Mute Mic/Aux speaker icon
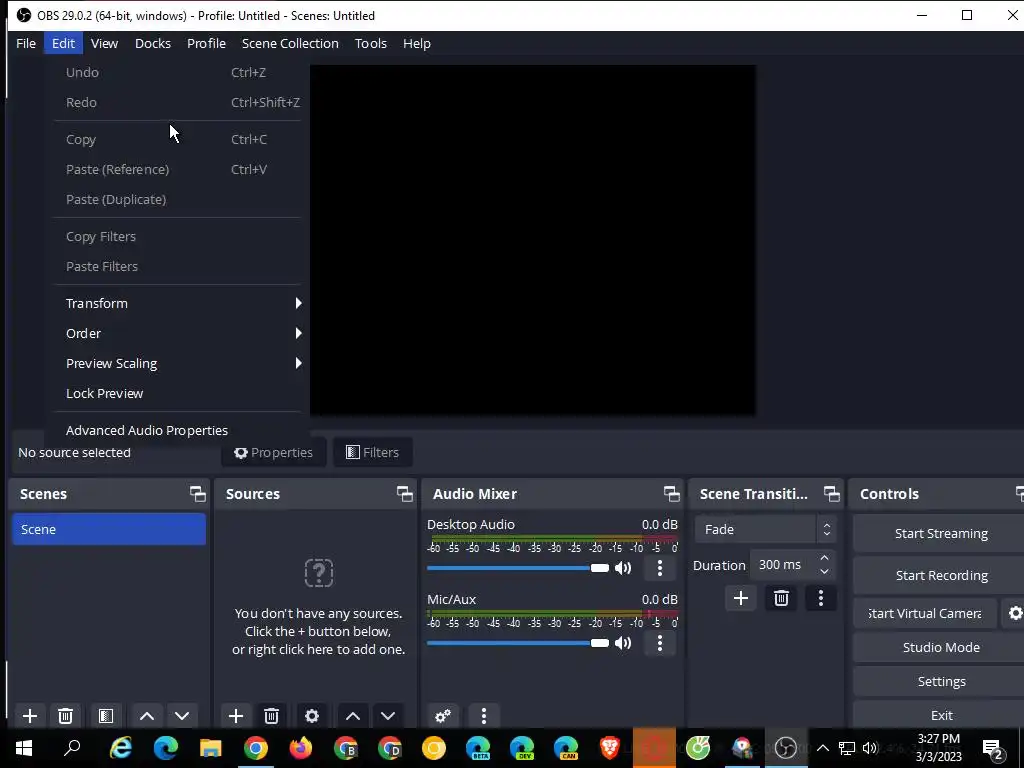 623,643
